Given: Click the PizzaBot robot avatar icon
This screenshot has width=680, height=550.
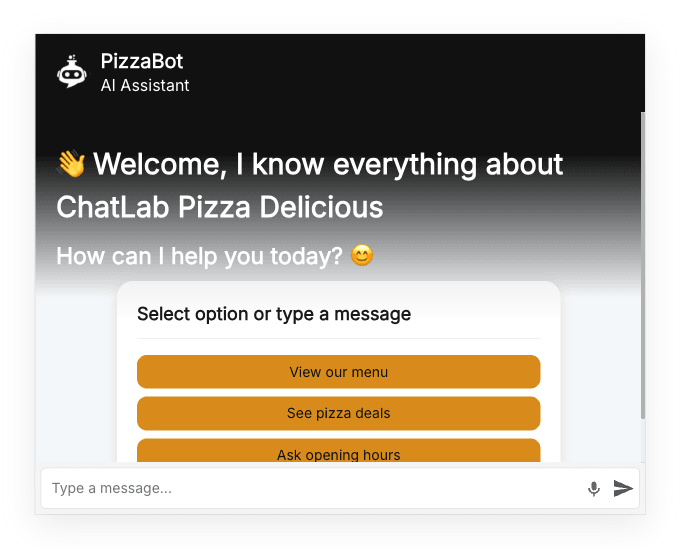Looking at the screenshot, I should 72,72.
